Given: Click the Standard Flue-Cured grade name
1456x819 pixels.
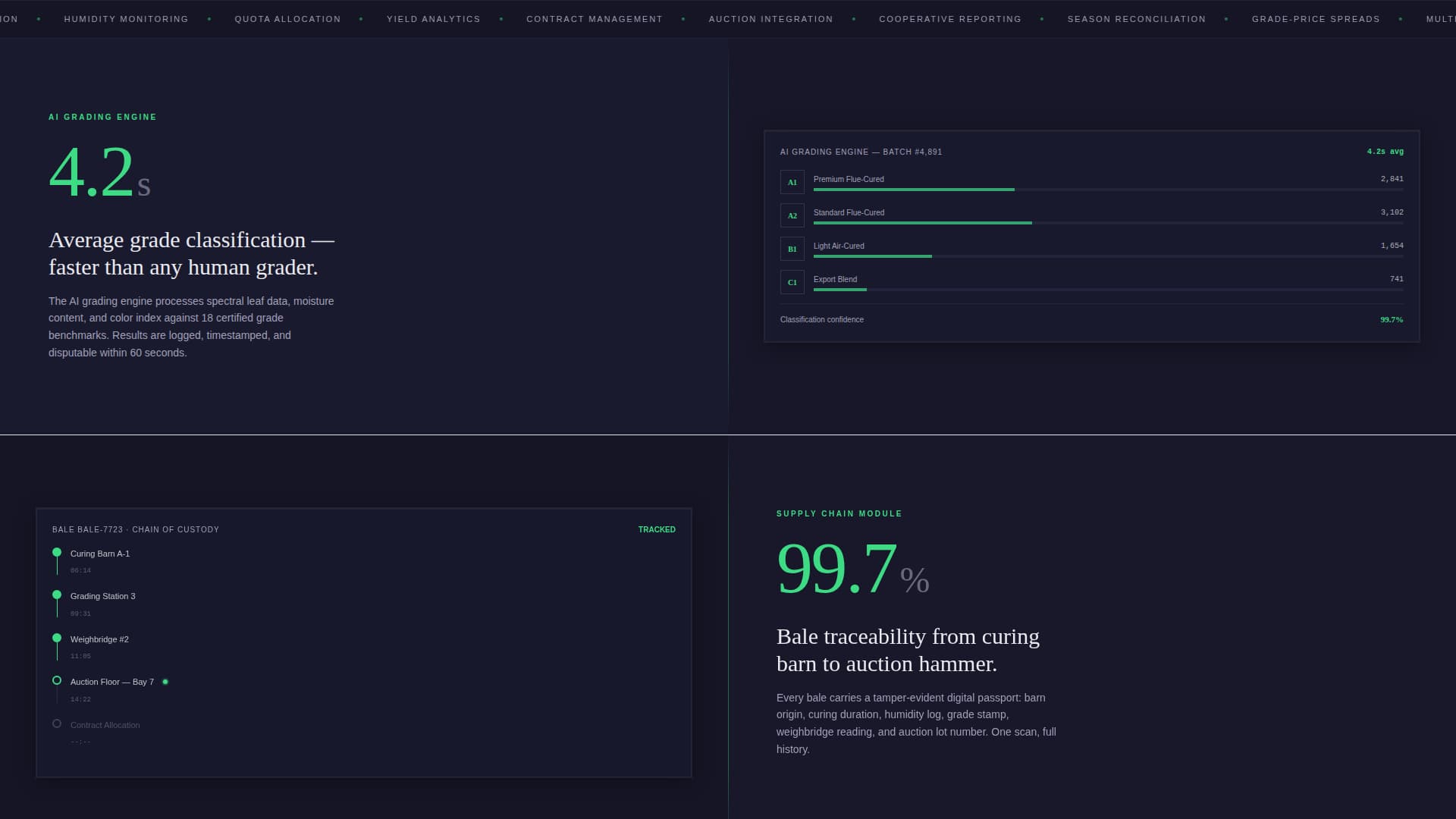Looking at the screenshot, I should pos(849,212).
